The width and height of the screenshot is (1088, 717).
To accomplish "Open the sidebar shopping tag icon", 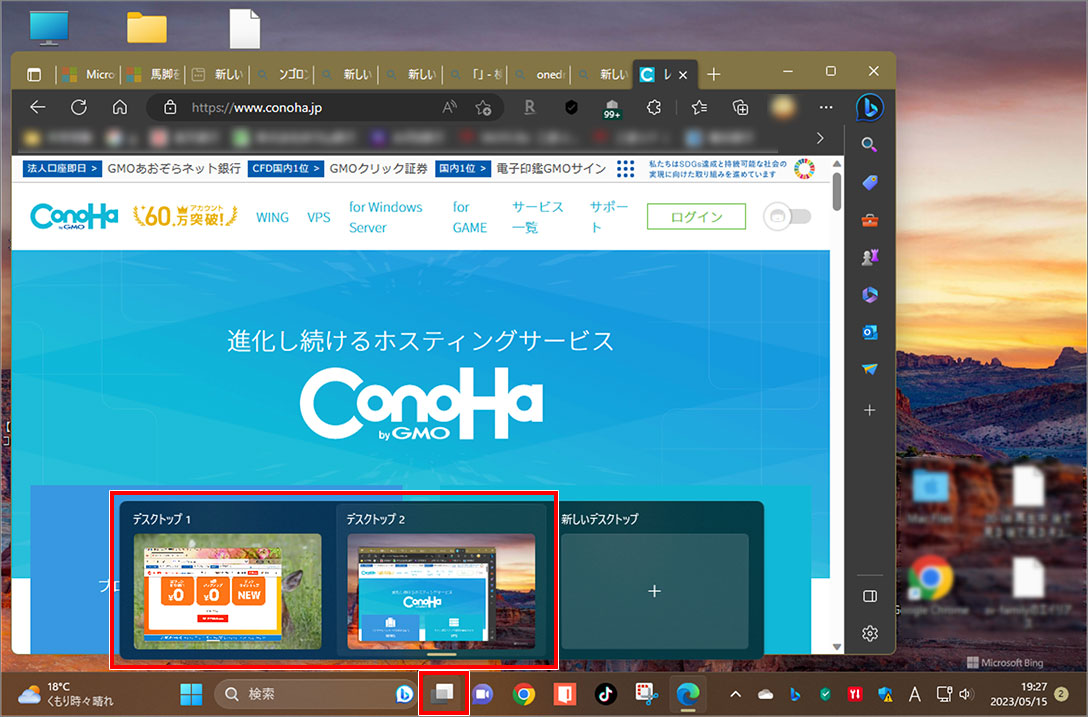I will pos(869,183).
